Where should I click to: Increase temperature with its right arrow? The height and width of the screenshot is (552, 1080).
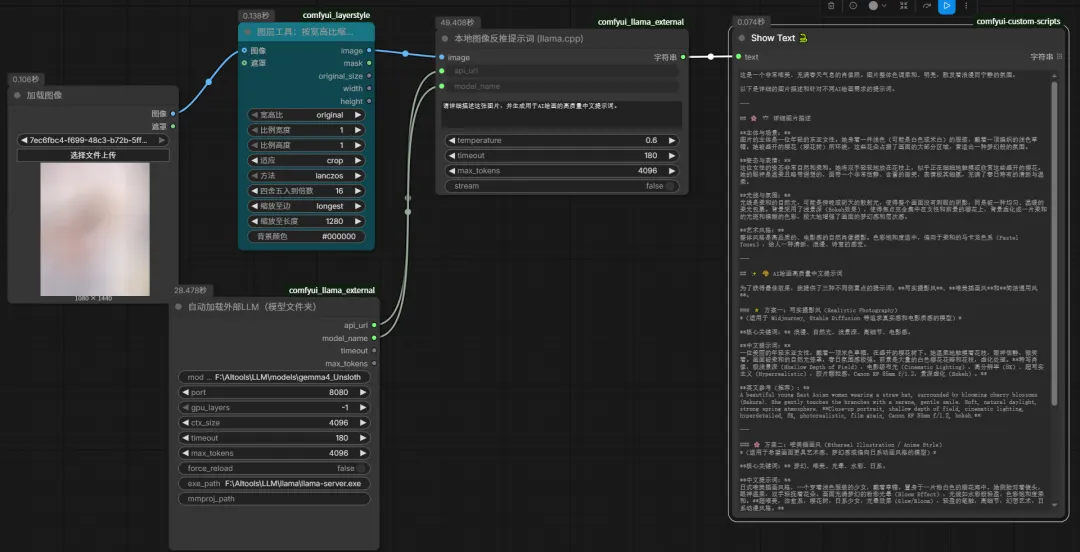[672, 141]
